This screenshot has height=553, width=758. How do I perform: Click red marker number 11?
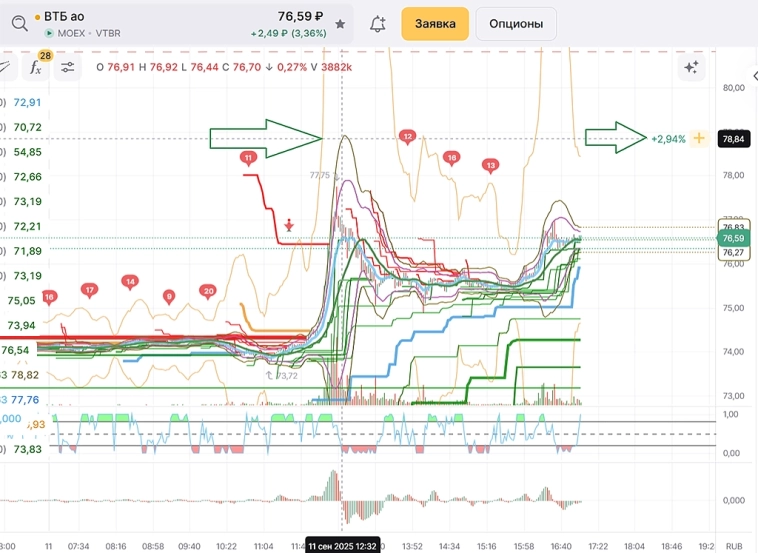[248, 158]
